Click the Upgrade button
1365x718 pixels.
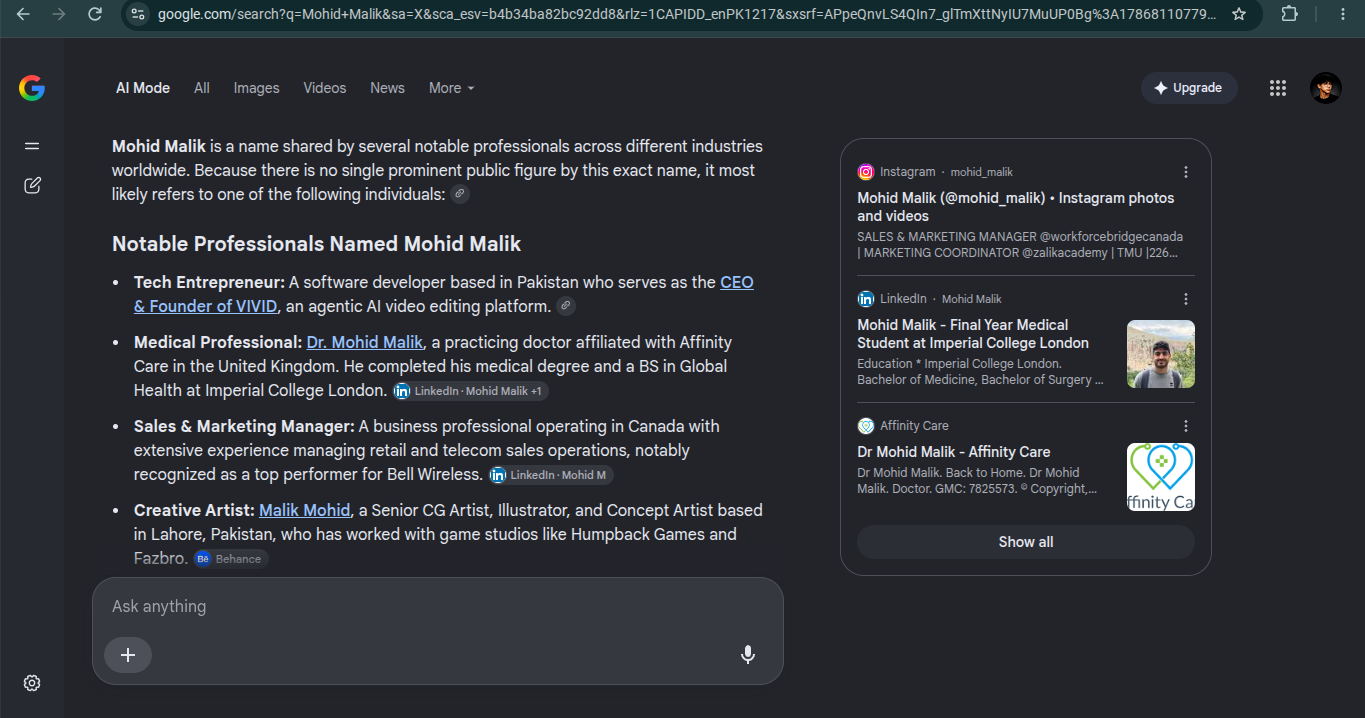coord(1189,88)
